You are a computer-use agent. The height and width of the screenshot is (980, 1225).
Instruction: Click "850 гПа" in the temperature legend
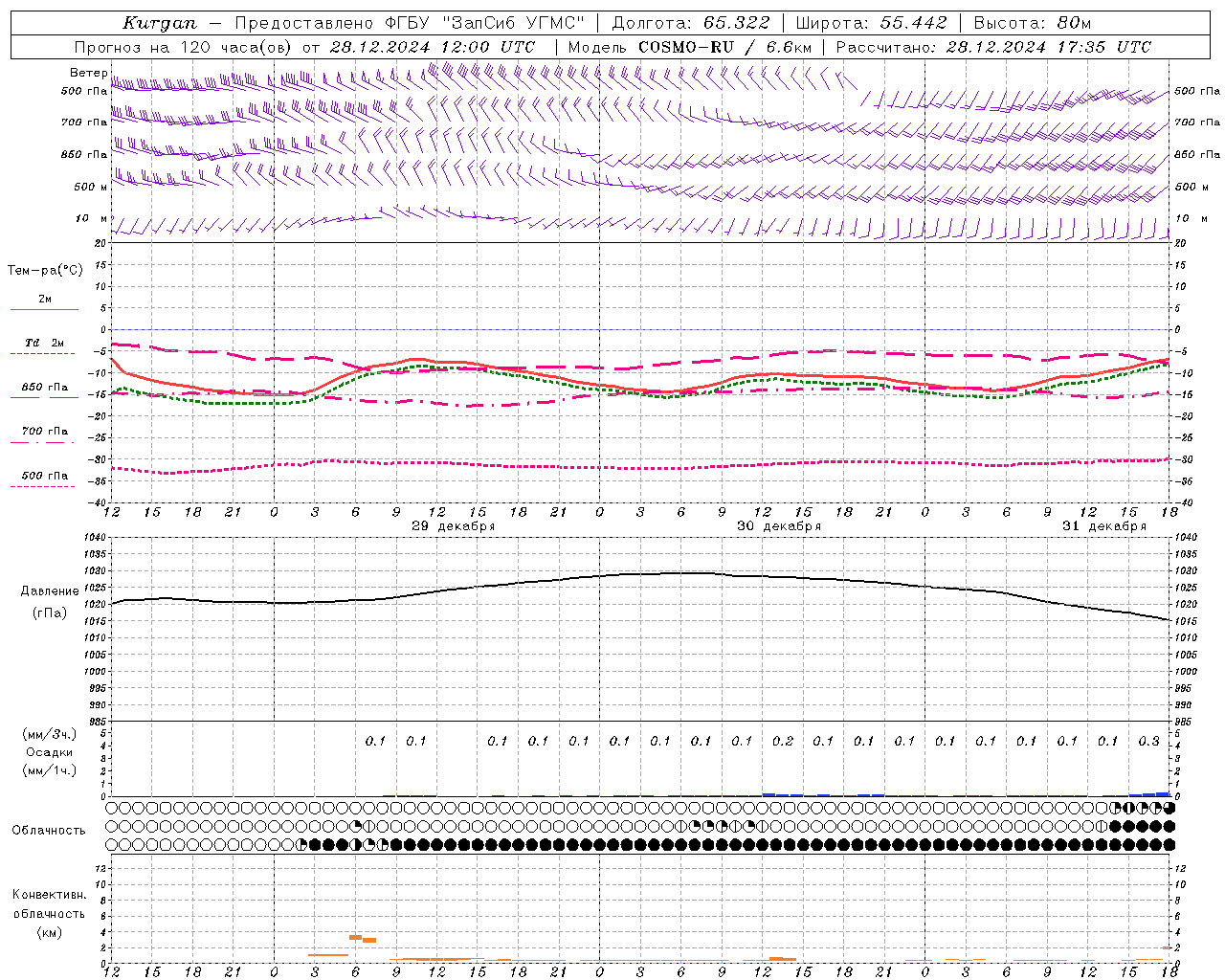point(45,388)
